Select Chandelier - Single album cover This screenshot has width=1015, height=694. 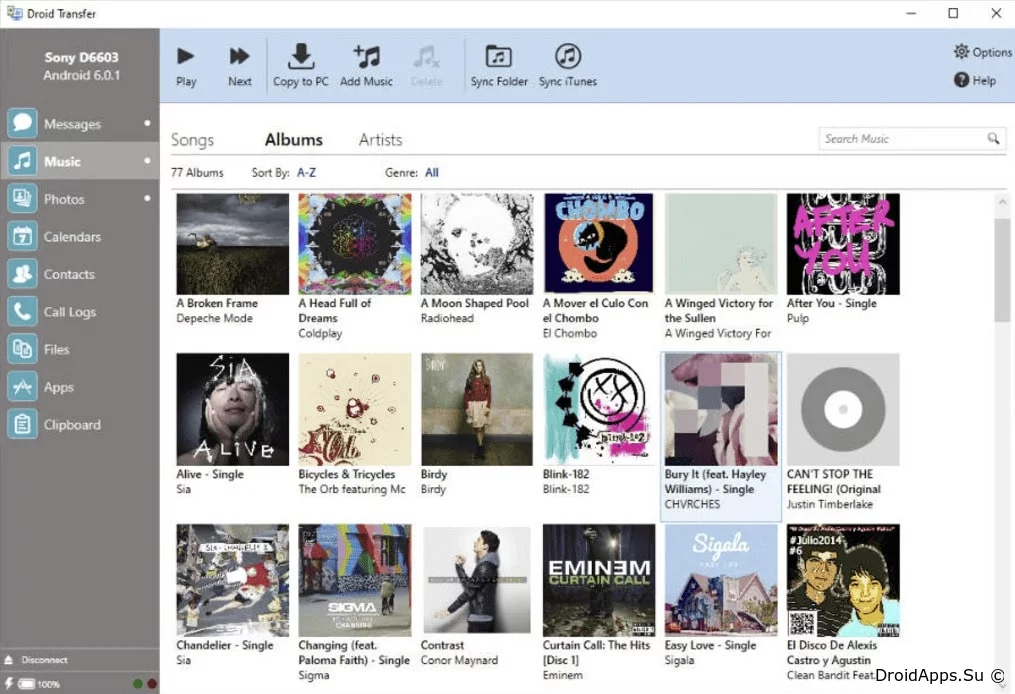click(232, 580)
